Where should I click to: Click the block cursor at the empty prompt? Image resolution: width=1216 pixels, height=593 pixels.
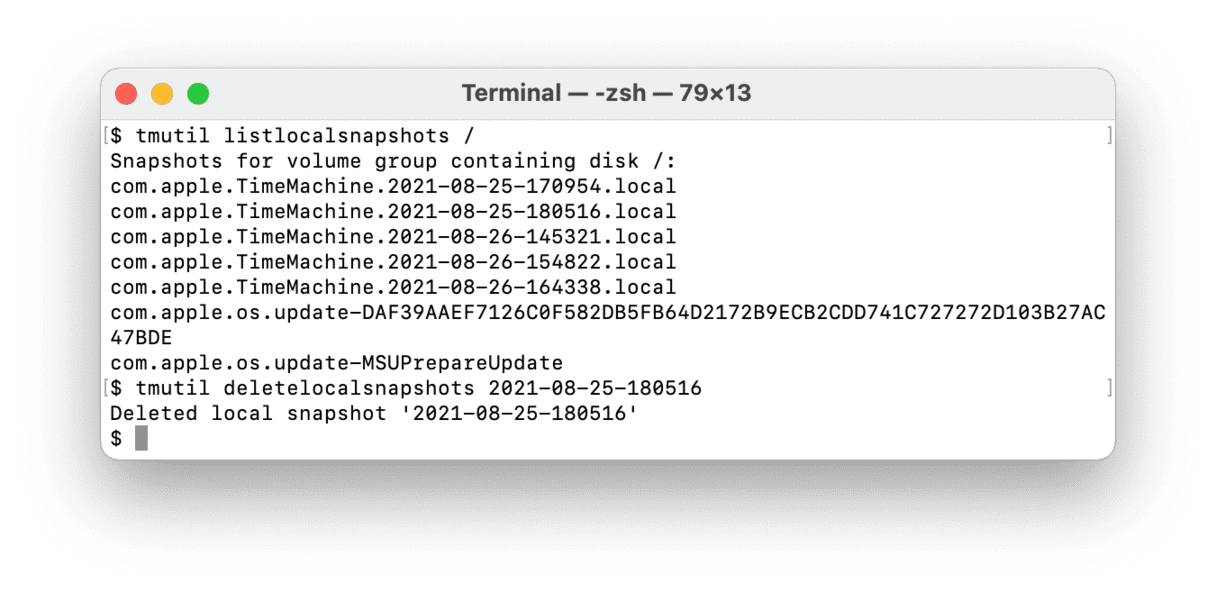(x=141, y=438)
